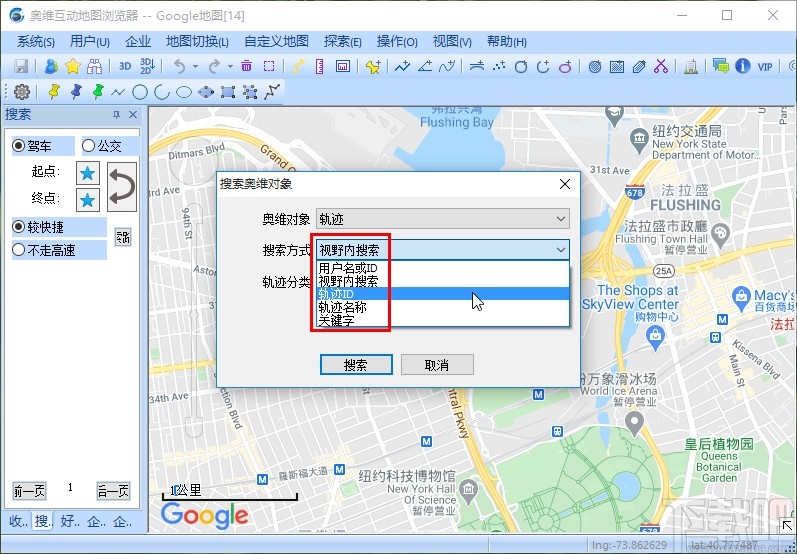Choose 关键字 from the dropdown list

pos(443,320)
